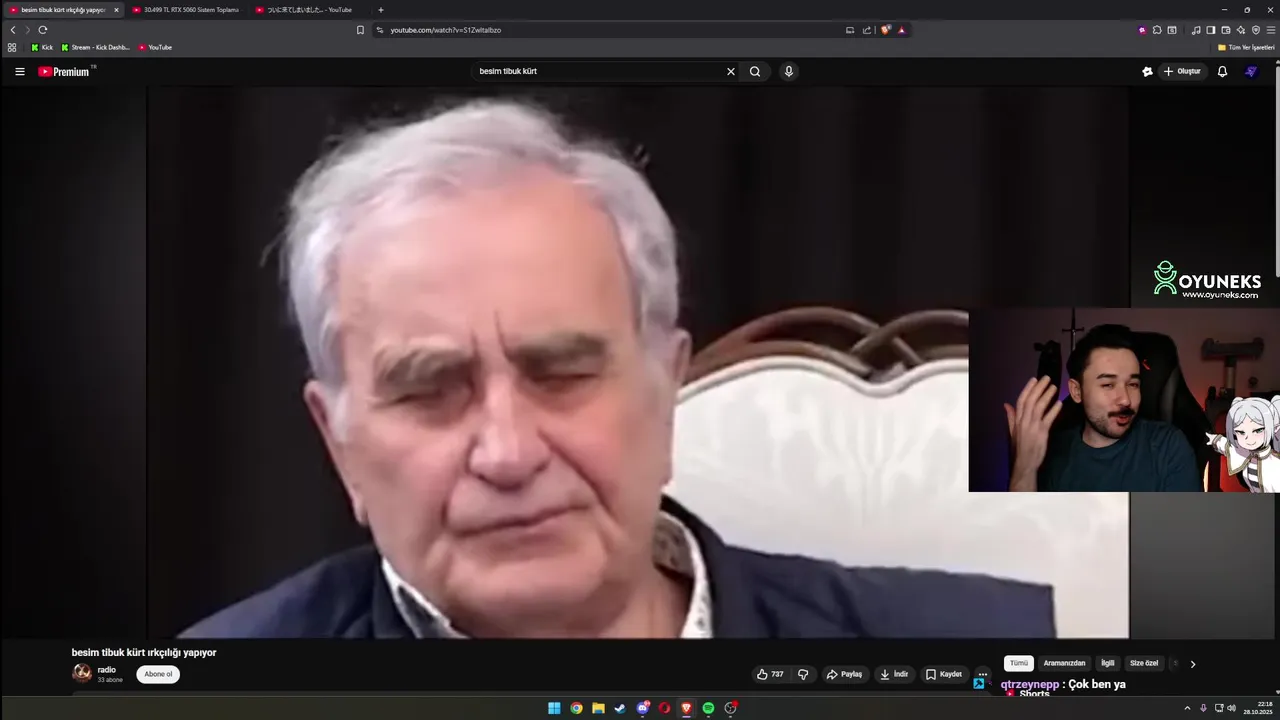This screenshot has width=1280, height=720.
Task: Show hidden system tray icons
Action: coord(1187,708)
